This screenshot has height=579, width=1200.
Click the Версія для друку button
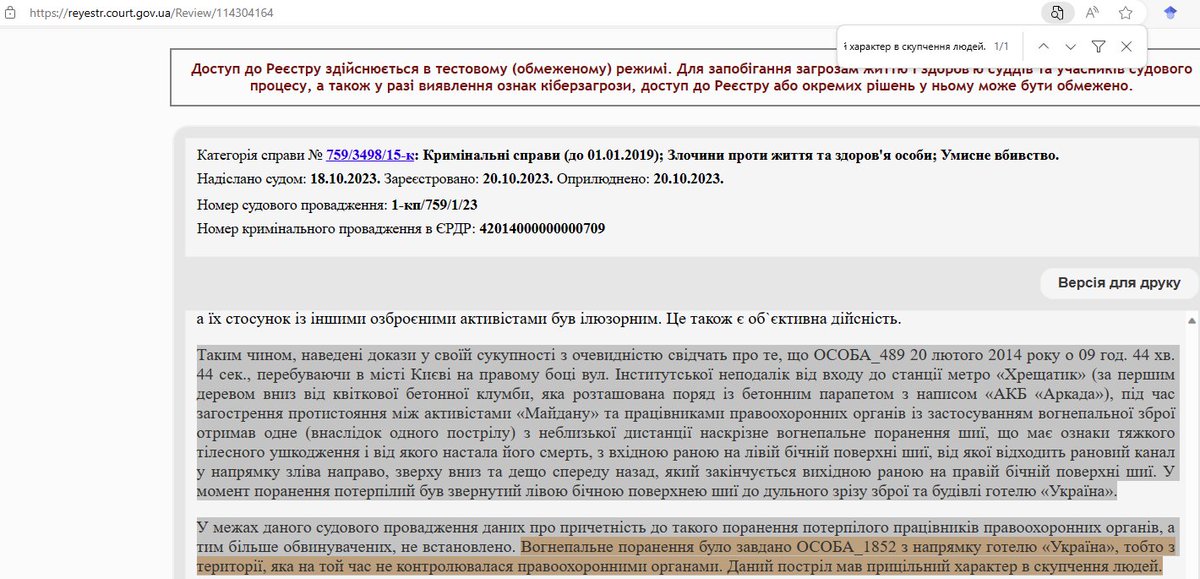coord(1119,283)
